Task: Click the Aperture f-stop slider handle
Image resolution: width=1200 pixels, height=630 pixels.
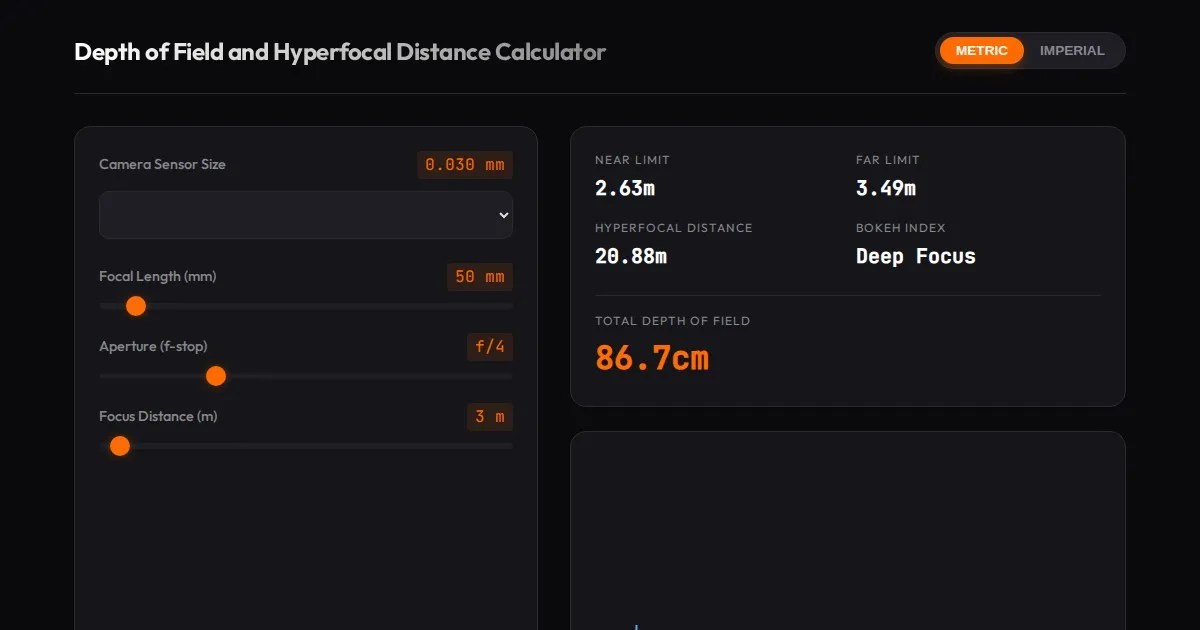Action: [x=216, y=376]
